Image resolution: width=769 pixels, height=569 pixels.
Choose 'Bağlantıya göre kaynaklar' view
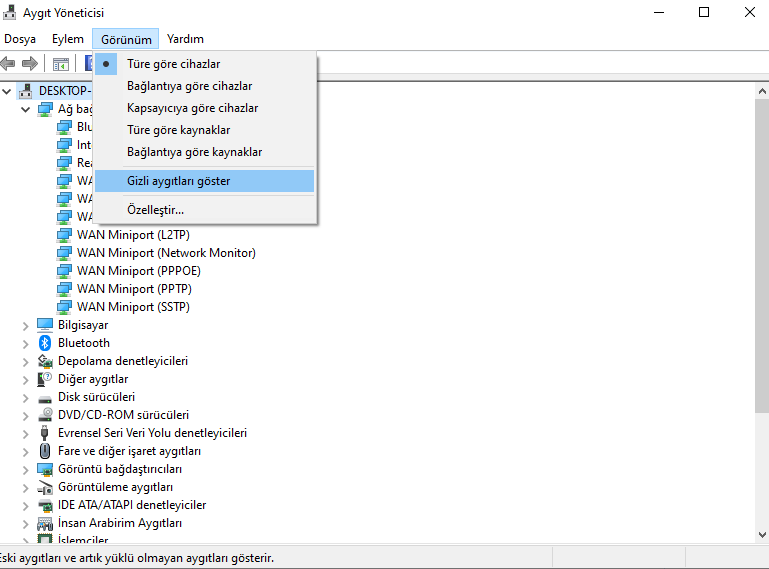click(205, 152)
